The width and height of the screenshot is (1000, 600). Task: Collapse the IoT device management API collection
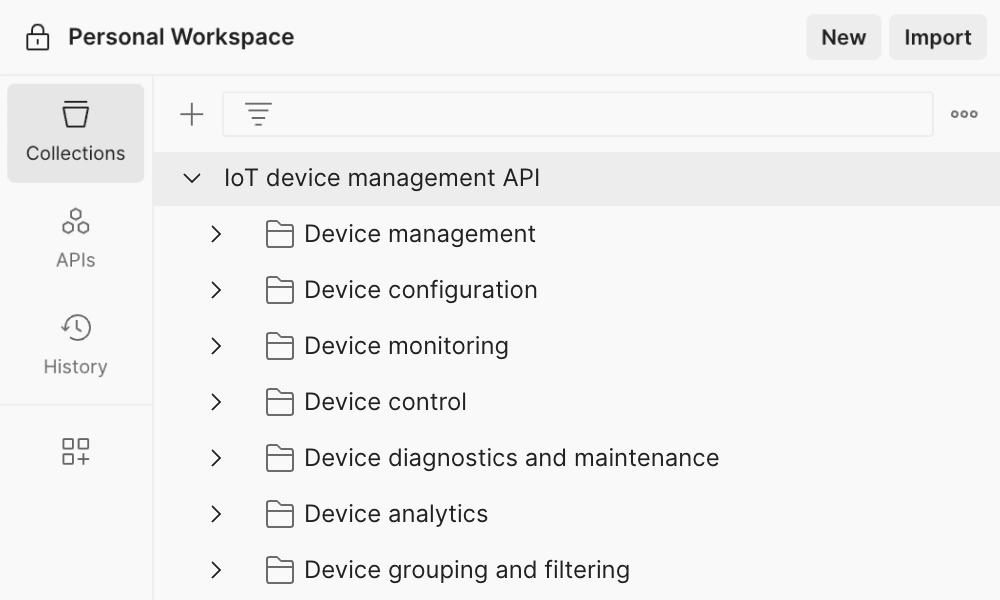click(192, 179)
